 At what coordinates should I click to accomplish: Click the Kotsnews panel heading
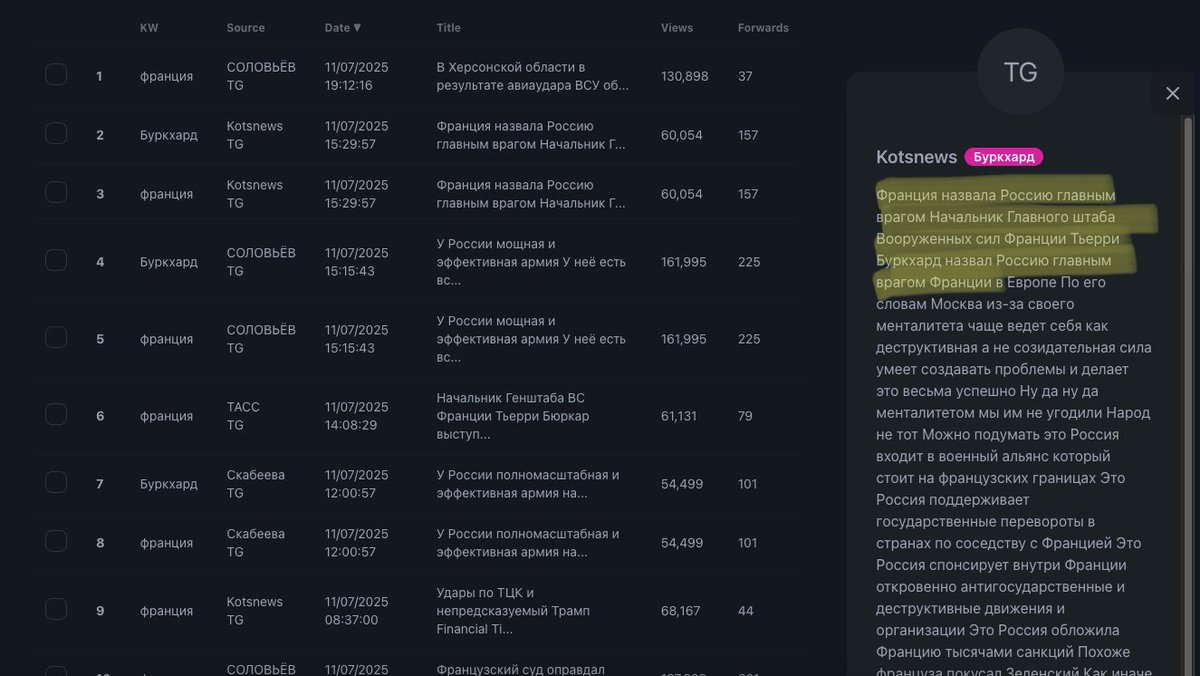917,157
